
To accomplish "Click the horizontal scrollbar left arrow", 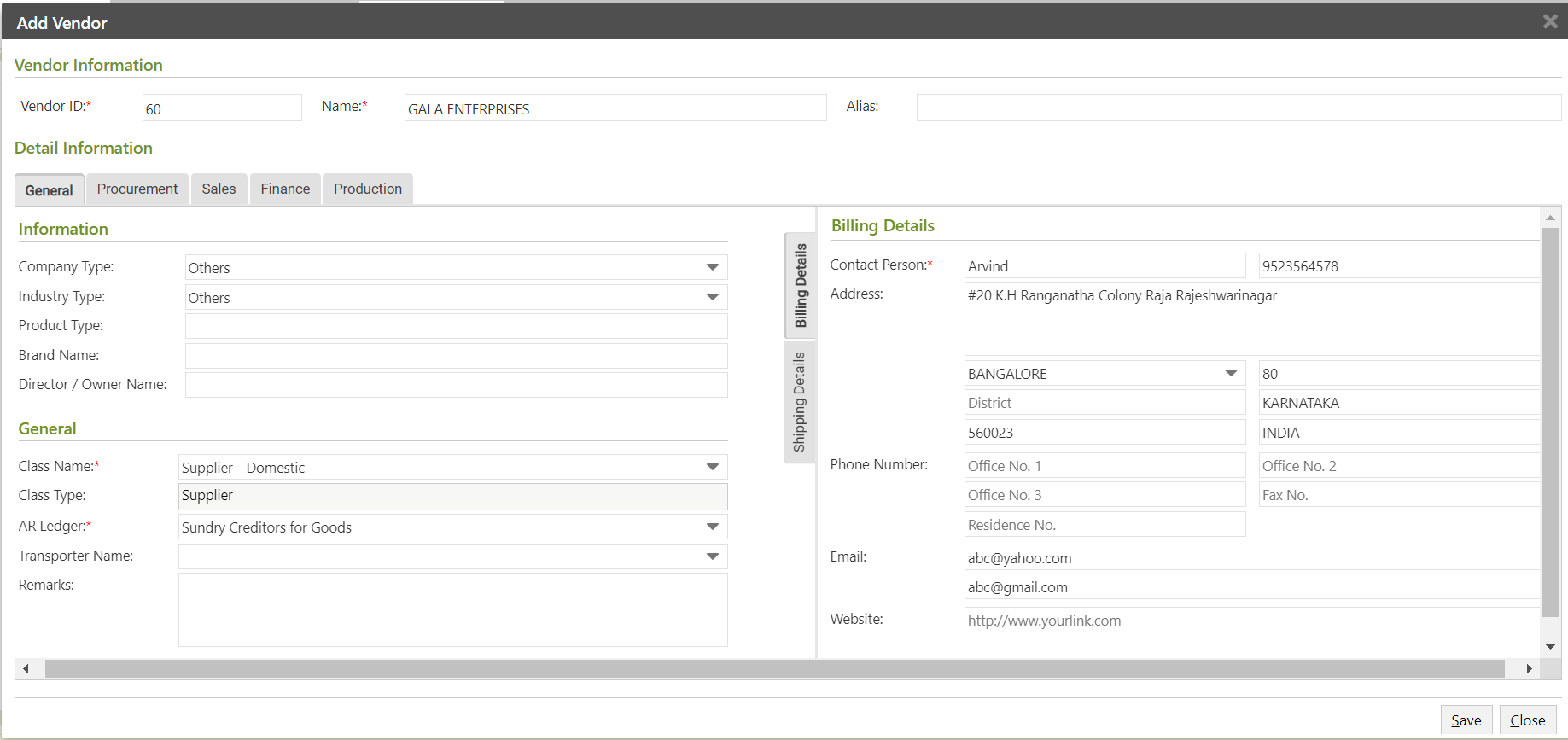I will pos(26,668).
